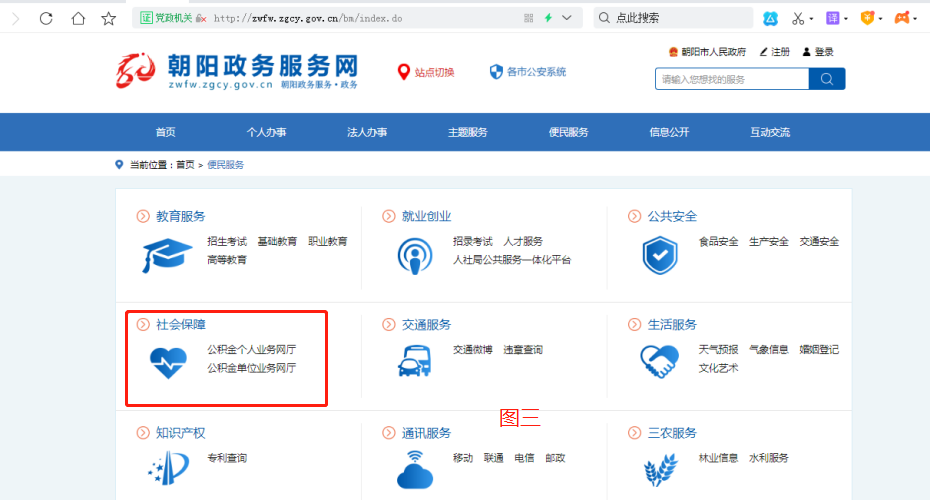Open the purple translate extension icon

click(832, 18)
